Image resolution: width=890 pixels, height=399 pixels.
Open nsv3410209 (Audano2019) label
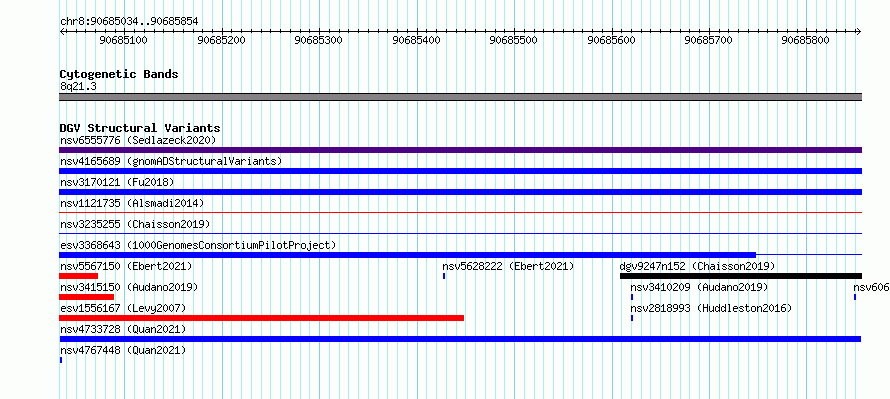coord(699,287)
